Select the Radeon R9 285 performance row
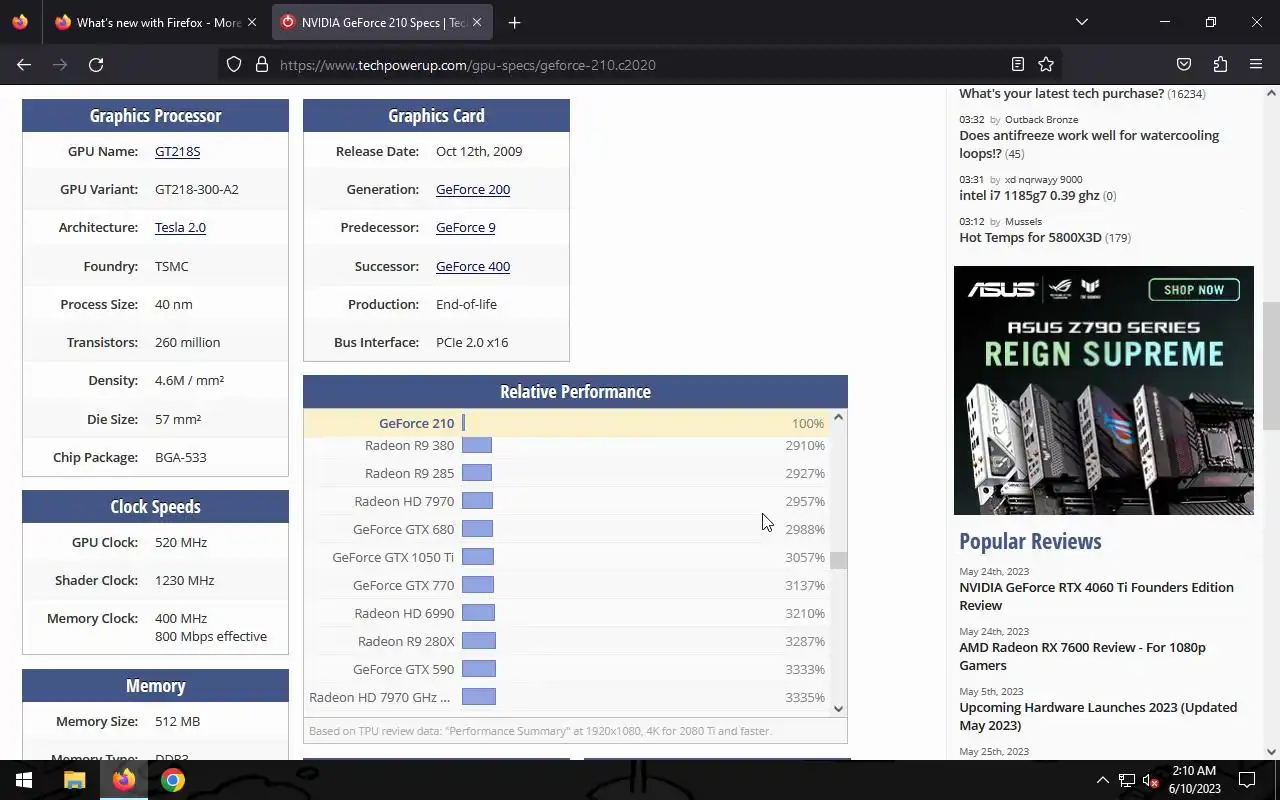The height and width of the screenshot is (800, 1280). 567,473
